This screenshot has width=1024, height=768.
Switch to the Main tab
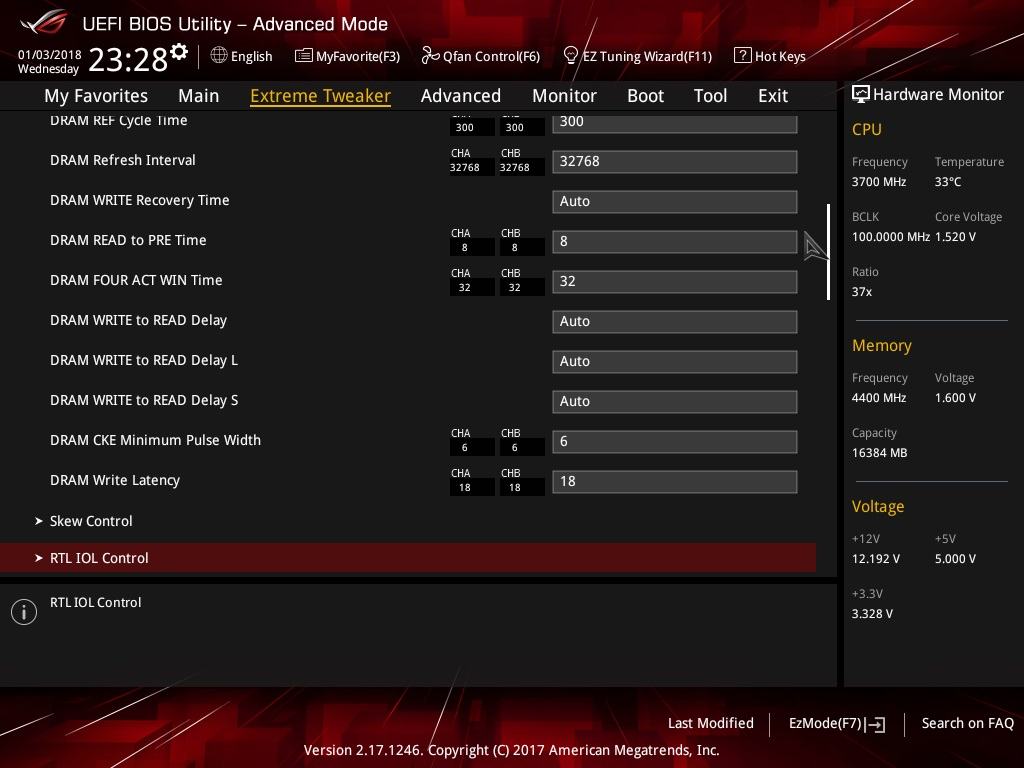pyautogui.click(x=199, y=95)
